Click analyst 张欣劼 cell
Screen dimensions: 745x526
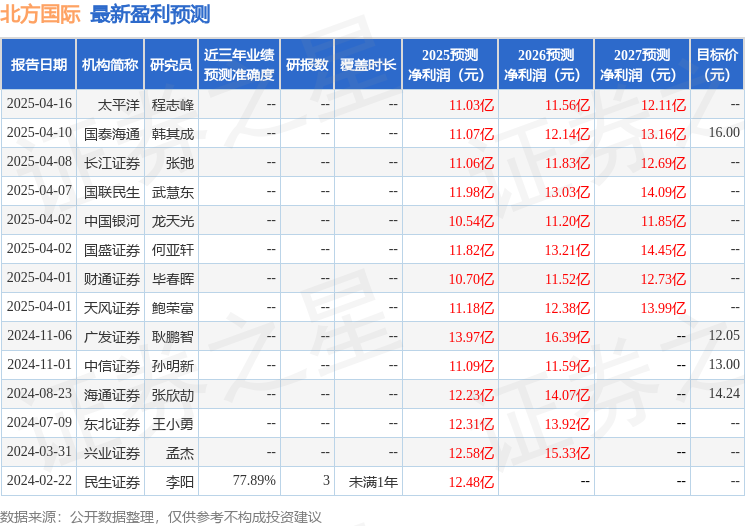pos(173,395)
